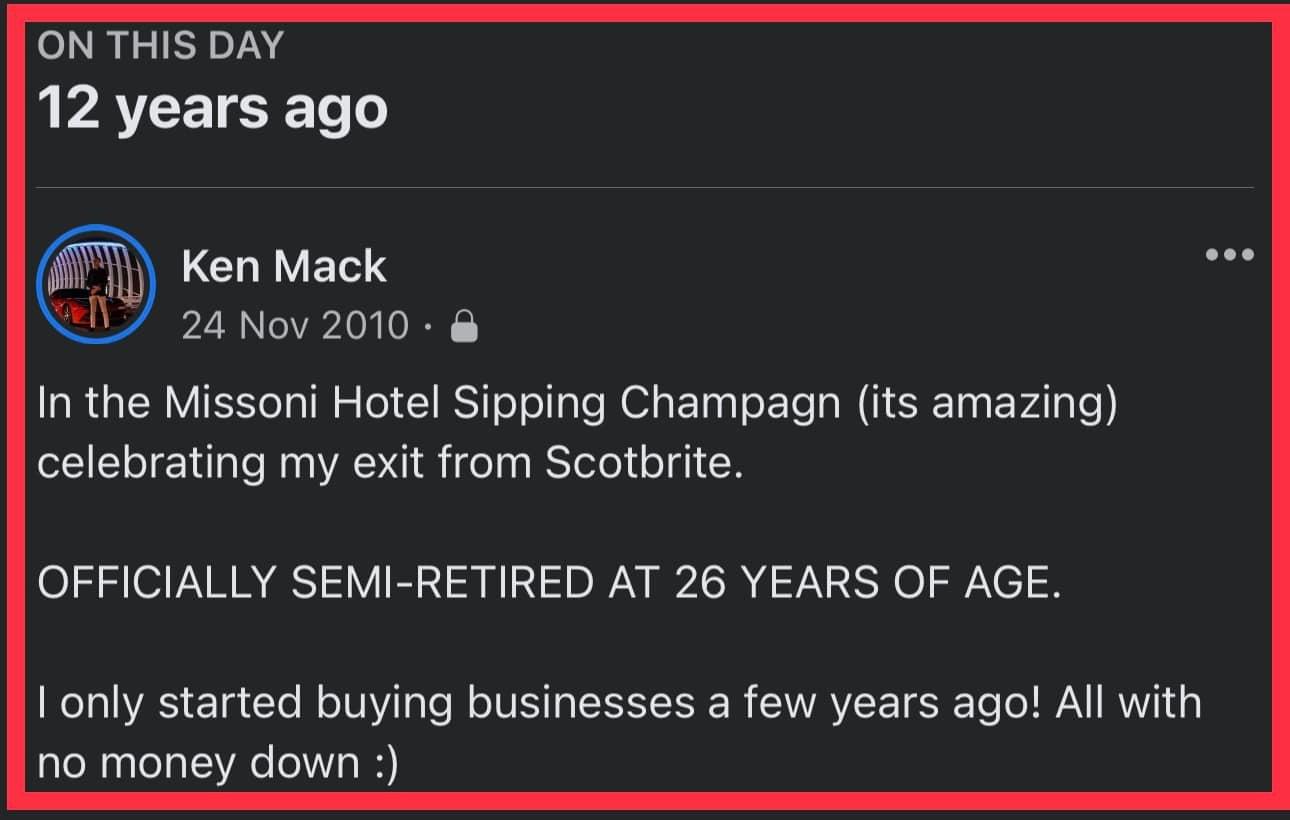Click the divider line below the heading

[x=644, y=187]
